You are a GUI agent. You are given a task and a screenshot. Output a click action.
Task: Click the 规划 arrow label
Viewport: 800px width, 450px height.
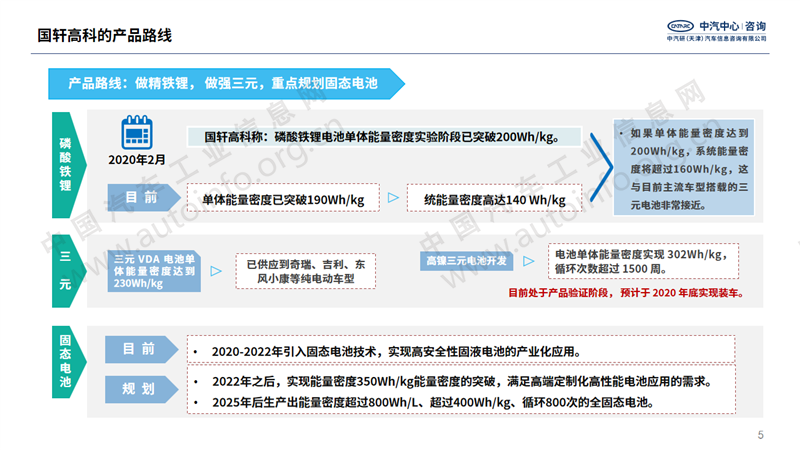pos(142,389)
